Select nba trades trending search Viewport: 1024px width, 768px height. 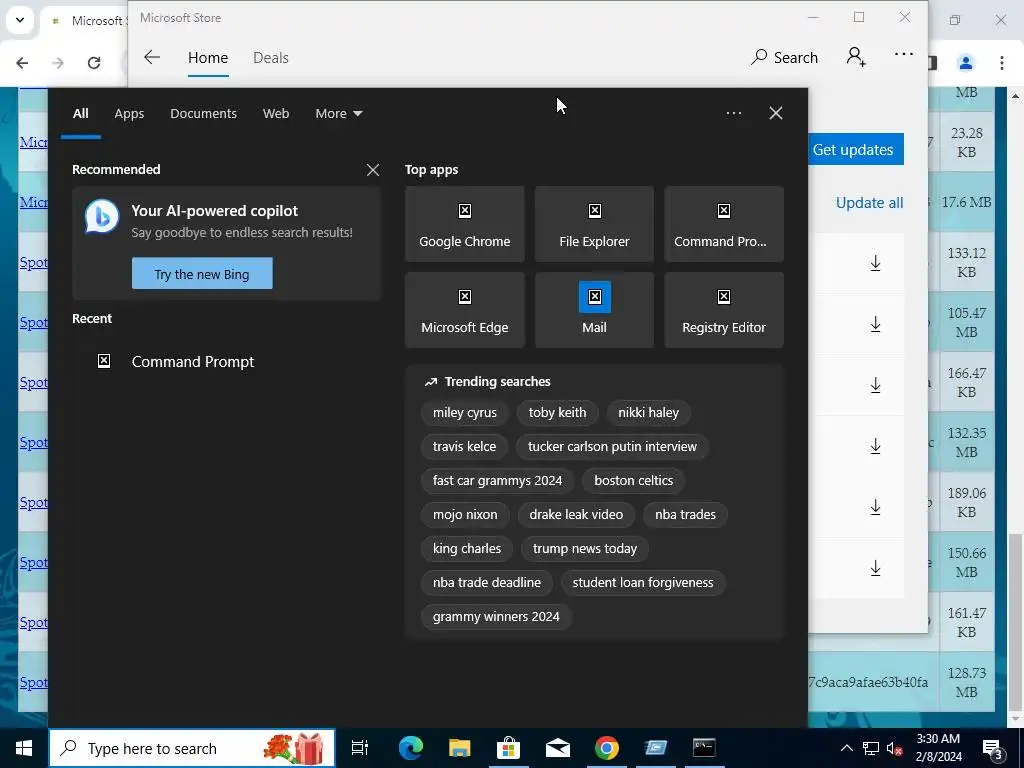(685, 515)
